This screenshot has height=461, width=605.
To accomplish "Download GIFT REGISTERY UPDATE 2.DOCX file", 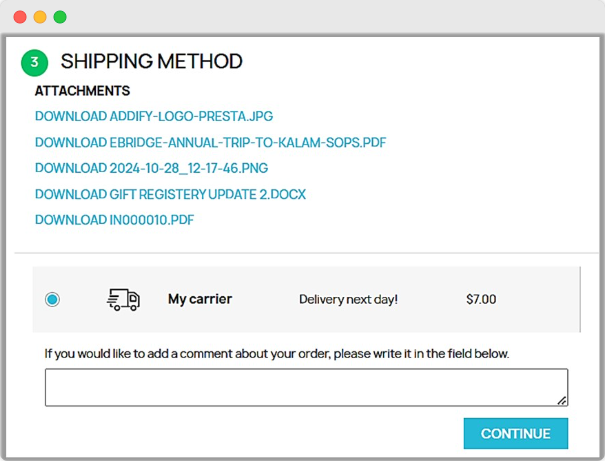I will [x=170, y=194].
